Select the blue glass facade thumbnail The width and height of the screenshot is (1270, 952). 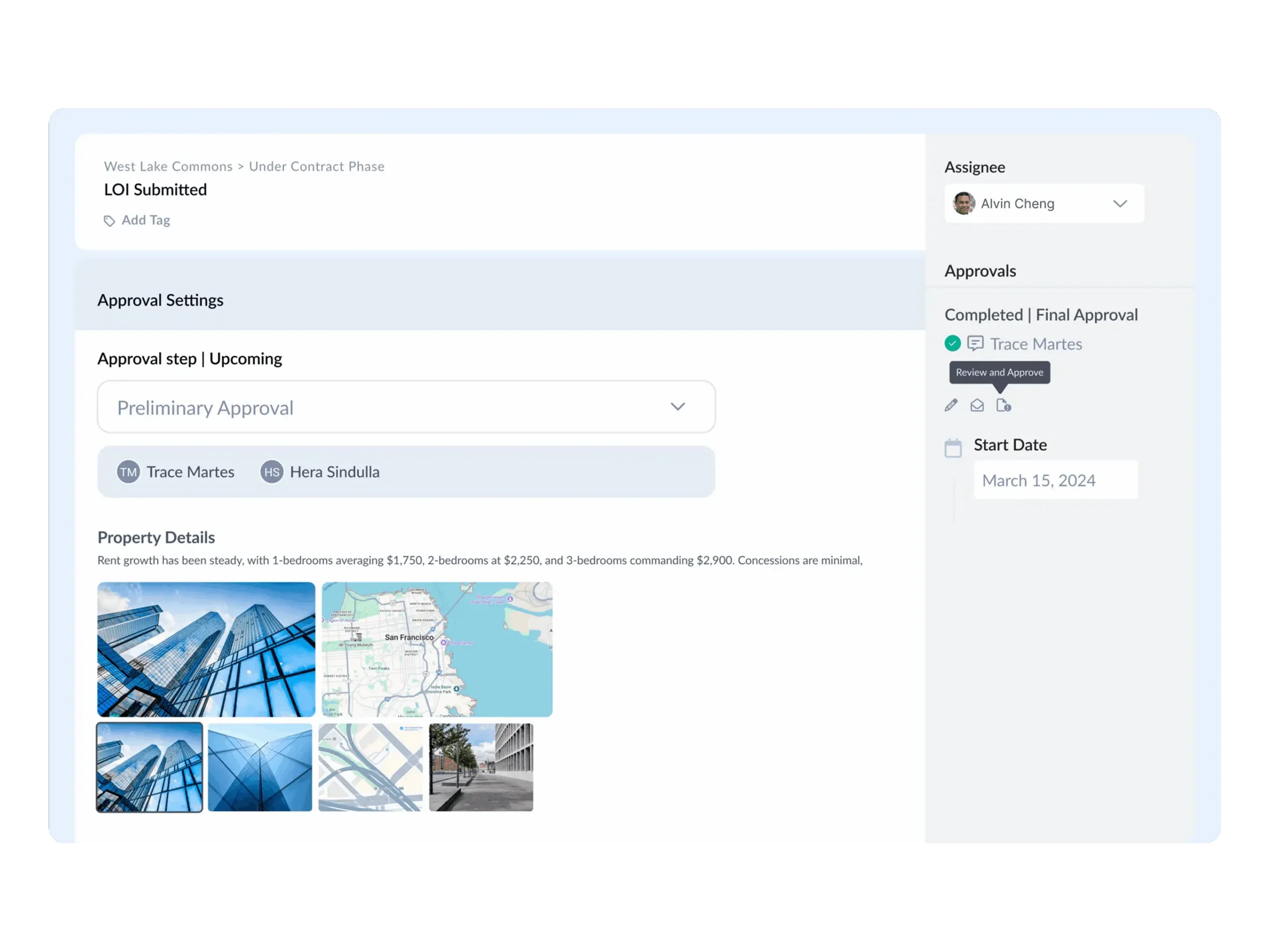click(259, 767)
